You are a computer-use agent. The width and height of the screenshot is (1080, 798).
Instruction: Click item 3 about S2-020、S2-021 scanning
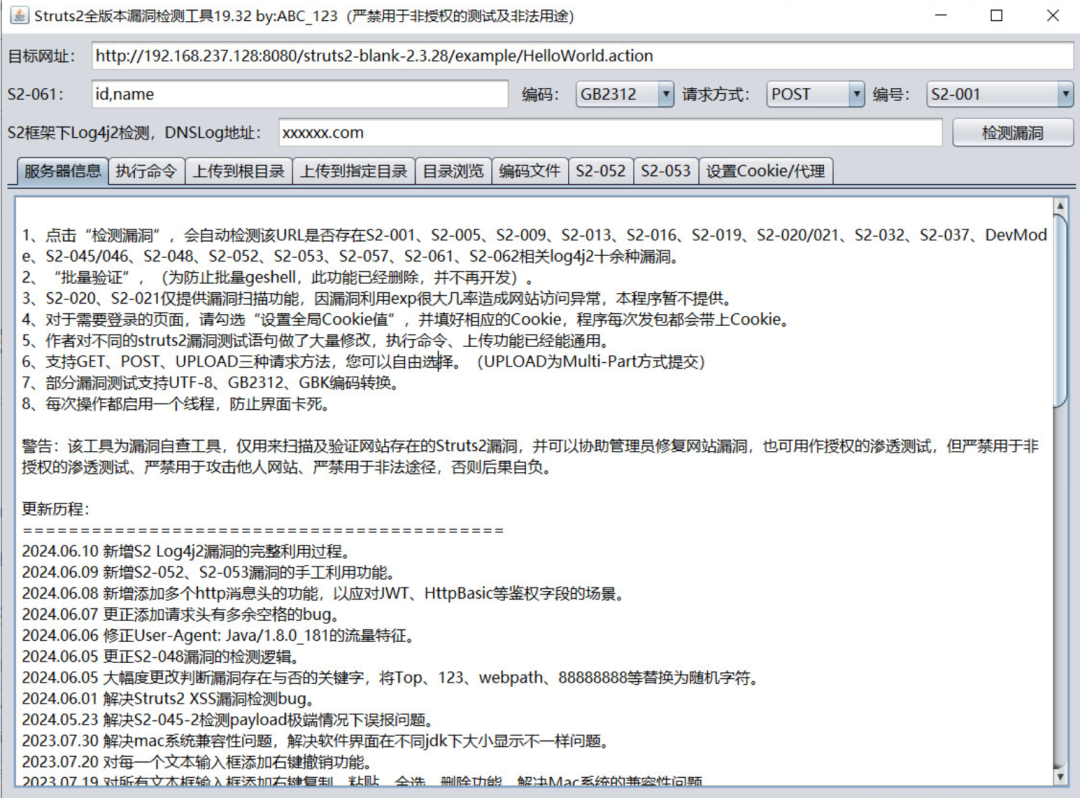pos(377,299)
